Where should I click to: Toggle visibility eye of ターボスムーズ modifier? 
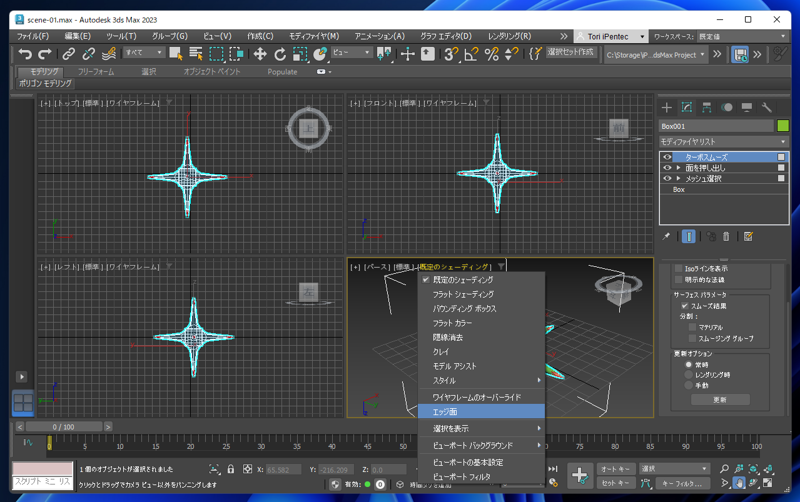(667, 157)
